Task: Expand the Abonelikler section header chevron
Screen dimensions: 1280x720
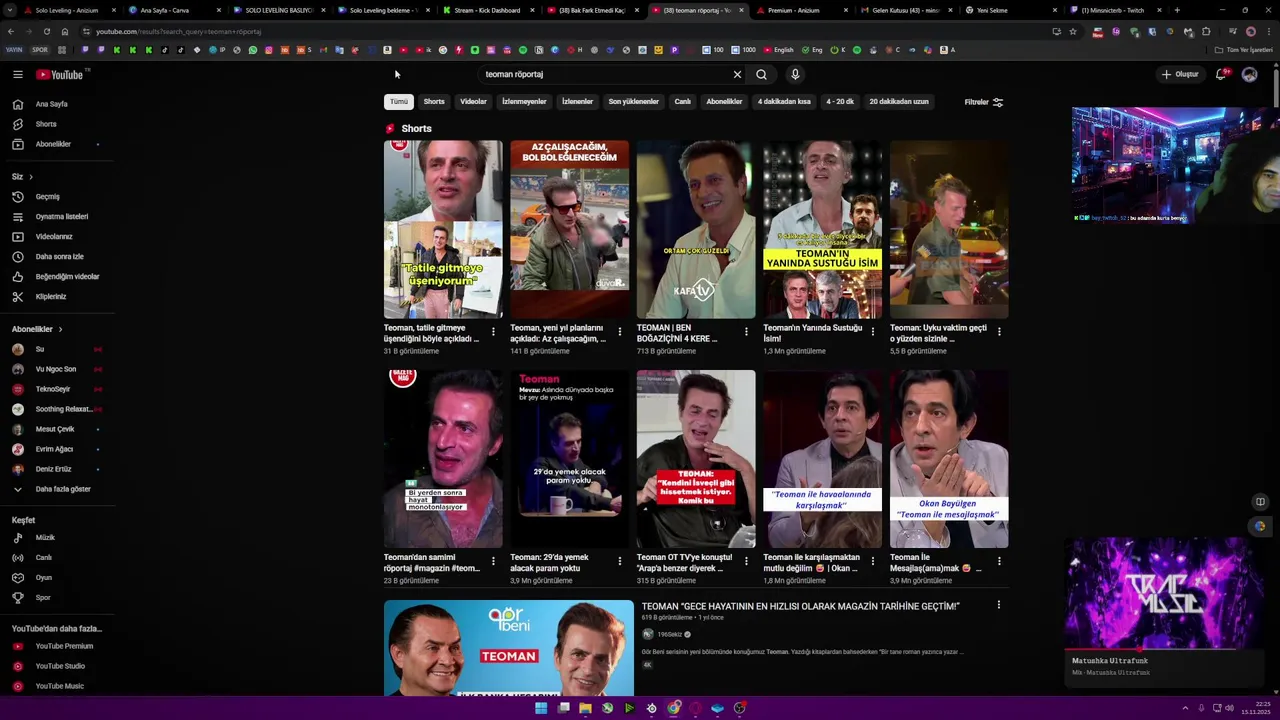Action: point(60,329)
